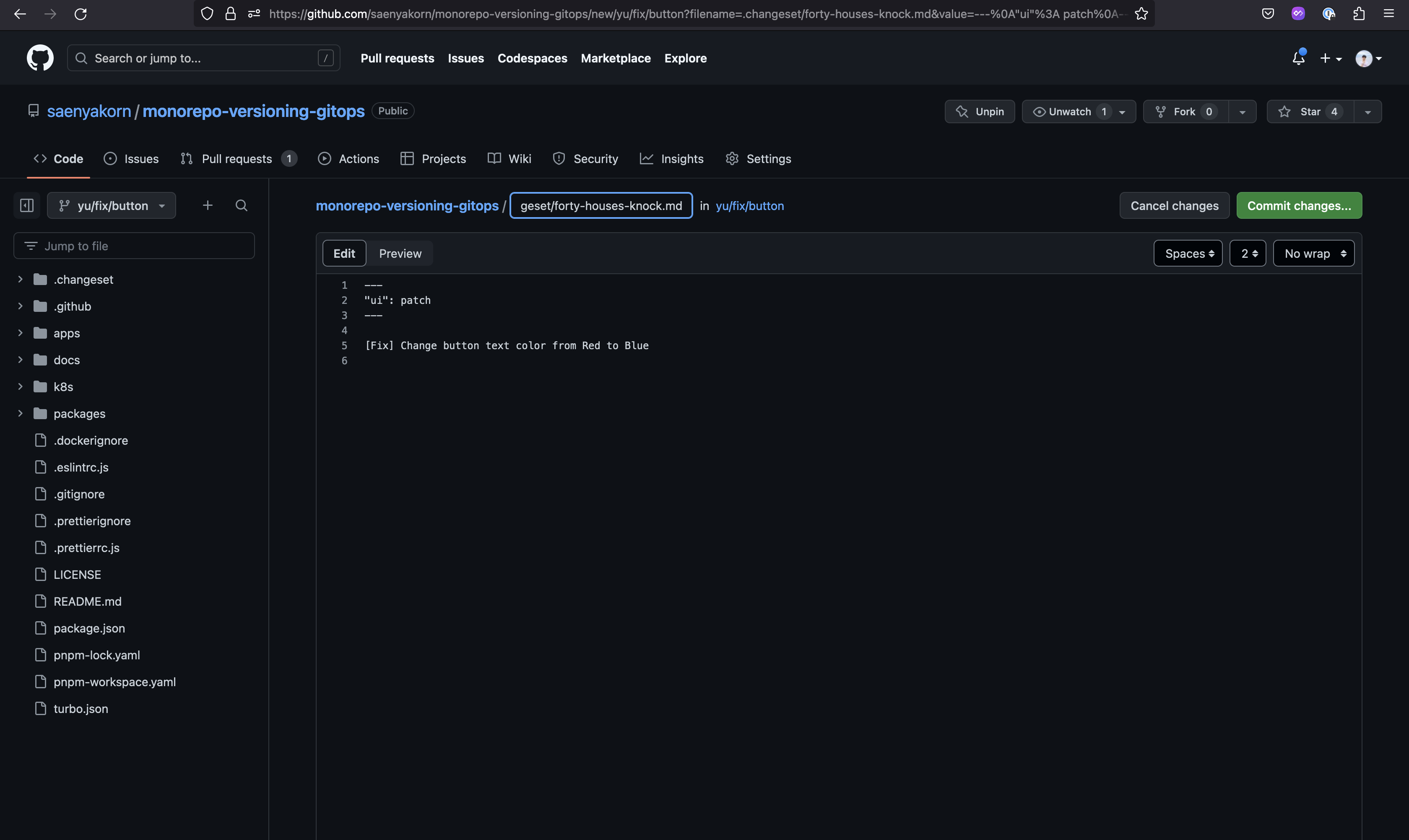Click the GitHub Octocat home logo

click(40, 58)
